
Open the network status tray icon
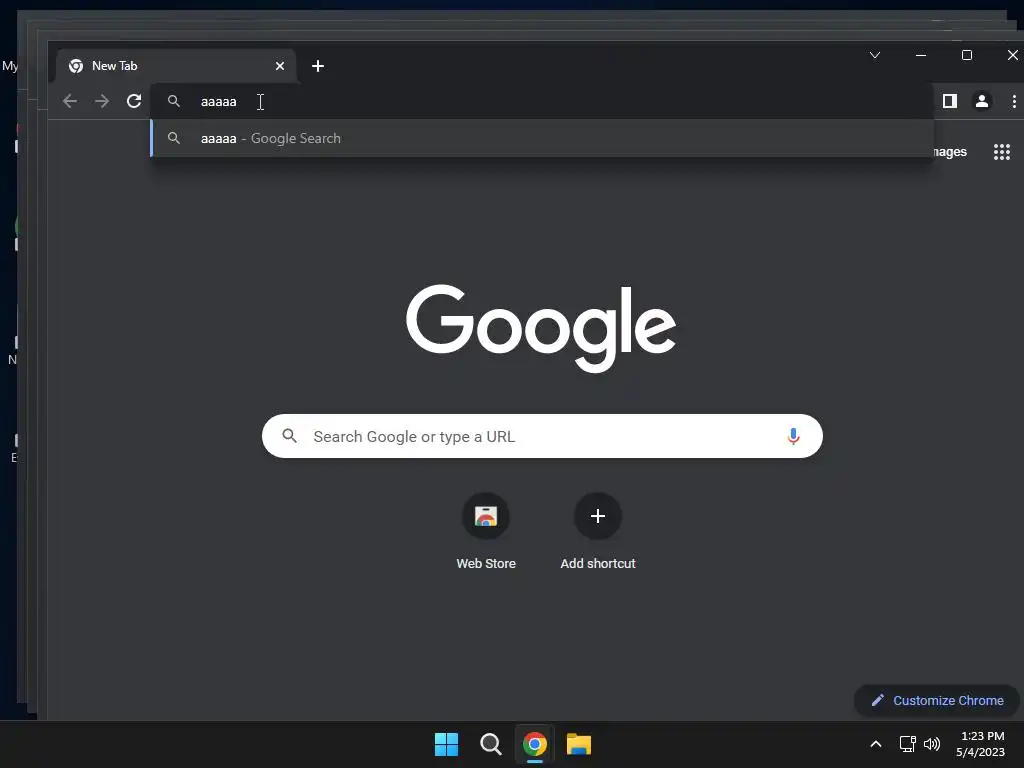click(x=908, y=744)
